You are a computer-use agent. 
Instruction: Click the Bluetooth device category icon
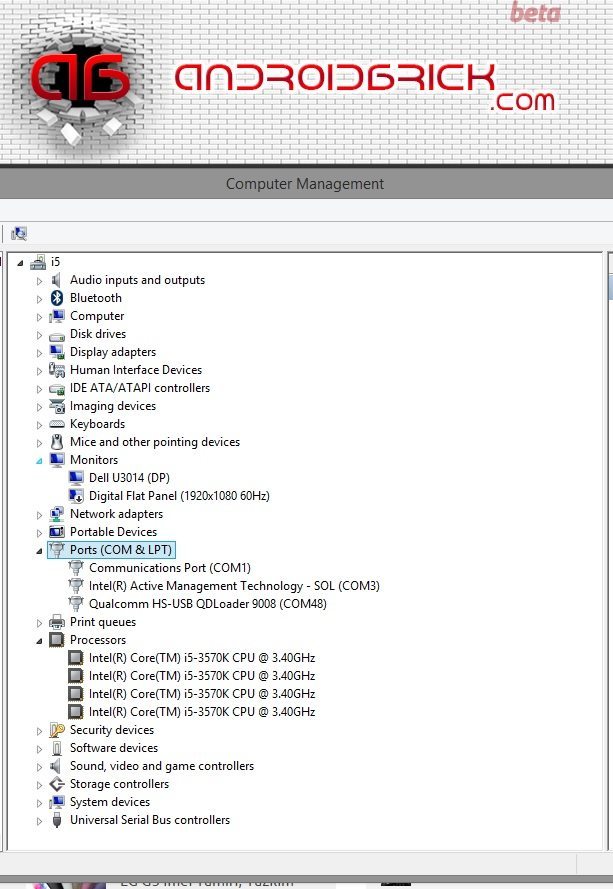pos(57,298)
